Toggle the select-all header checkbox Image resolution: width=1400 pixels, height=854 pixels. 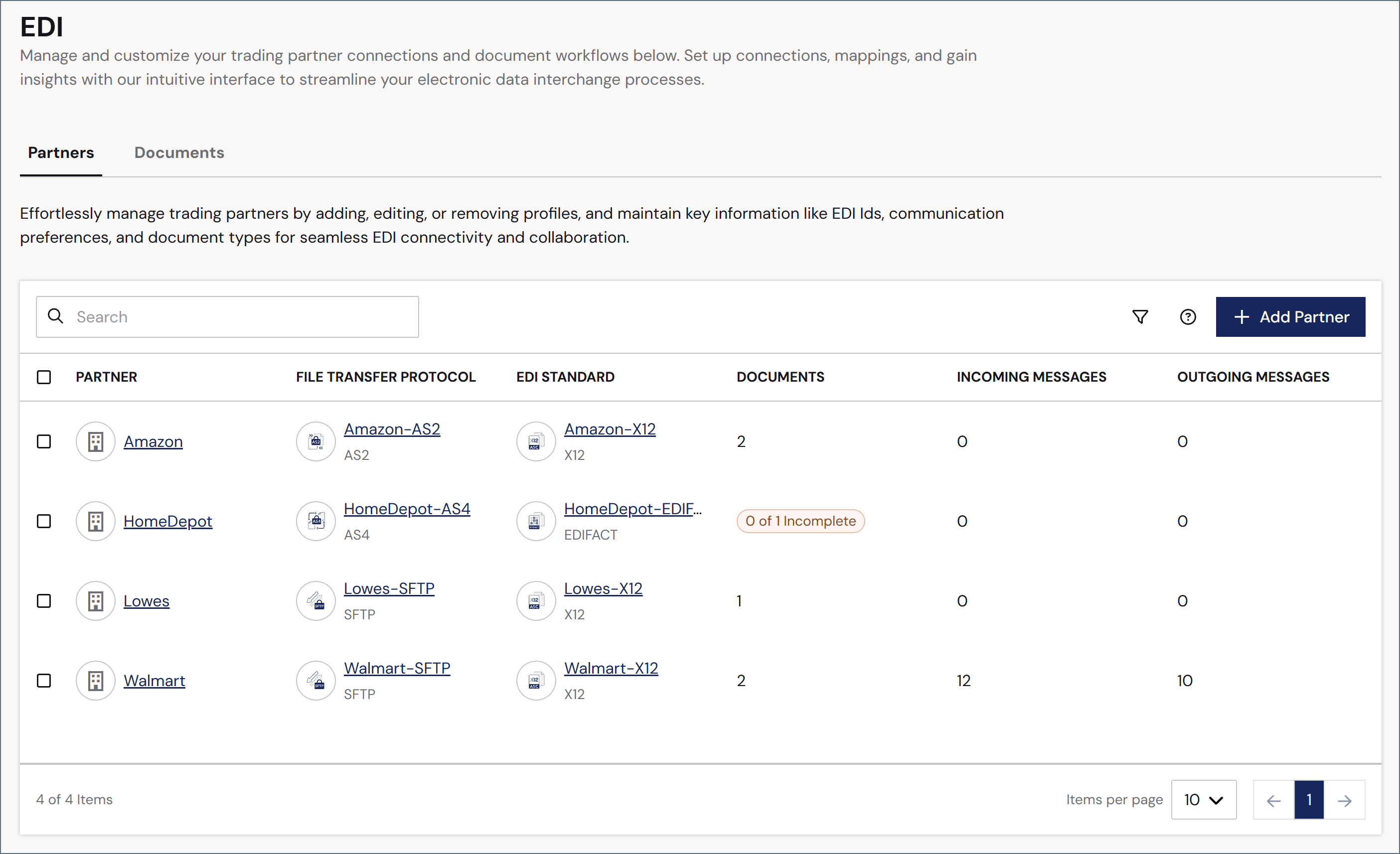click(44, 377)
